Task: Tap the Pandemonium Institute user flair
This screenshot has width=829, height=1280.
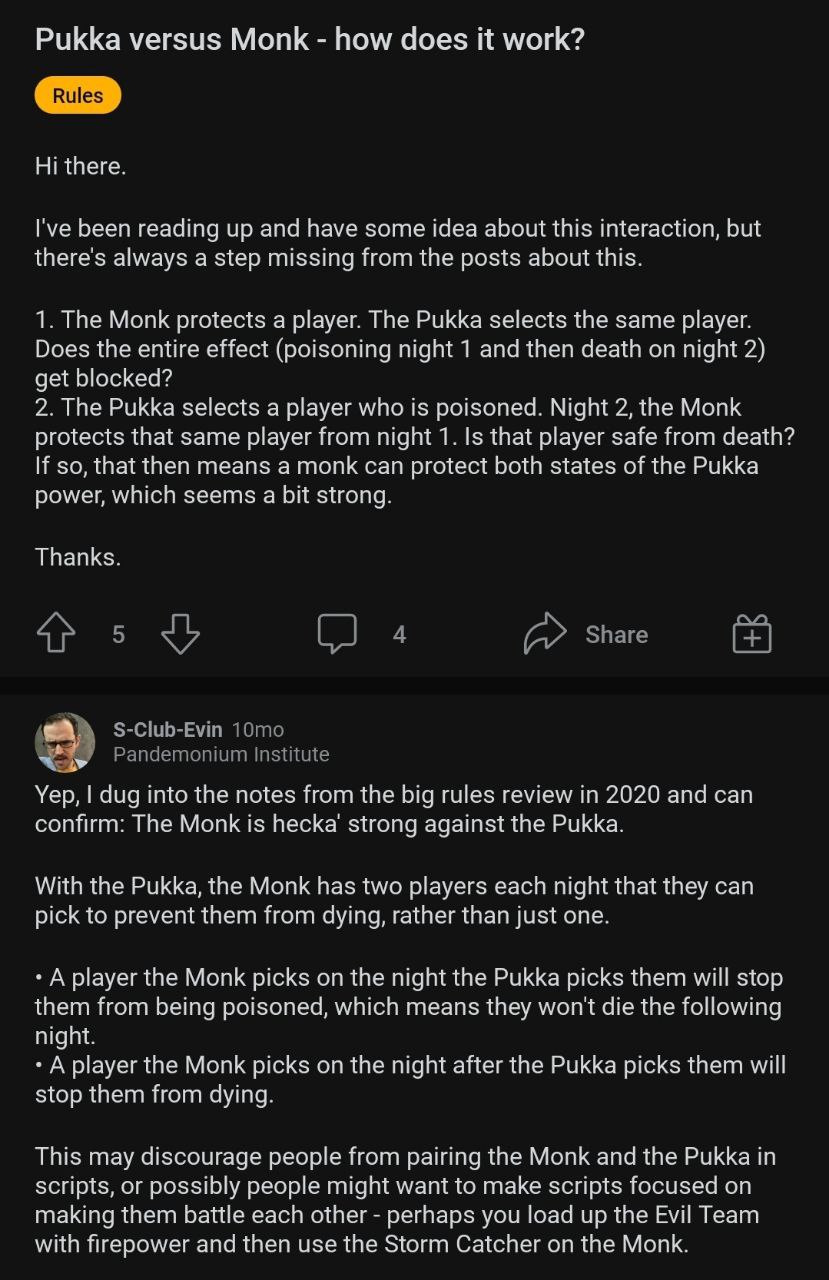Action: pos(221,754)
